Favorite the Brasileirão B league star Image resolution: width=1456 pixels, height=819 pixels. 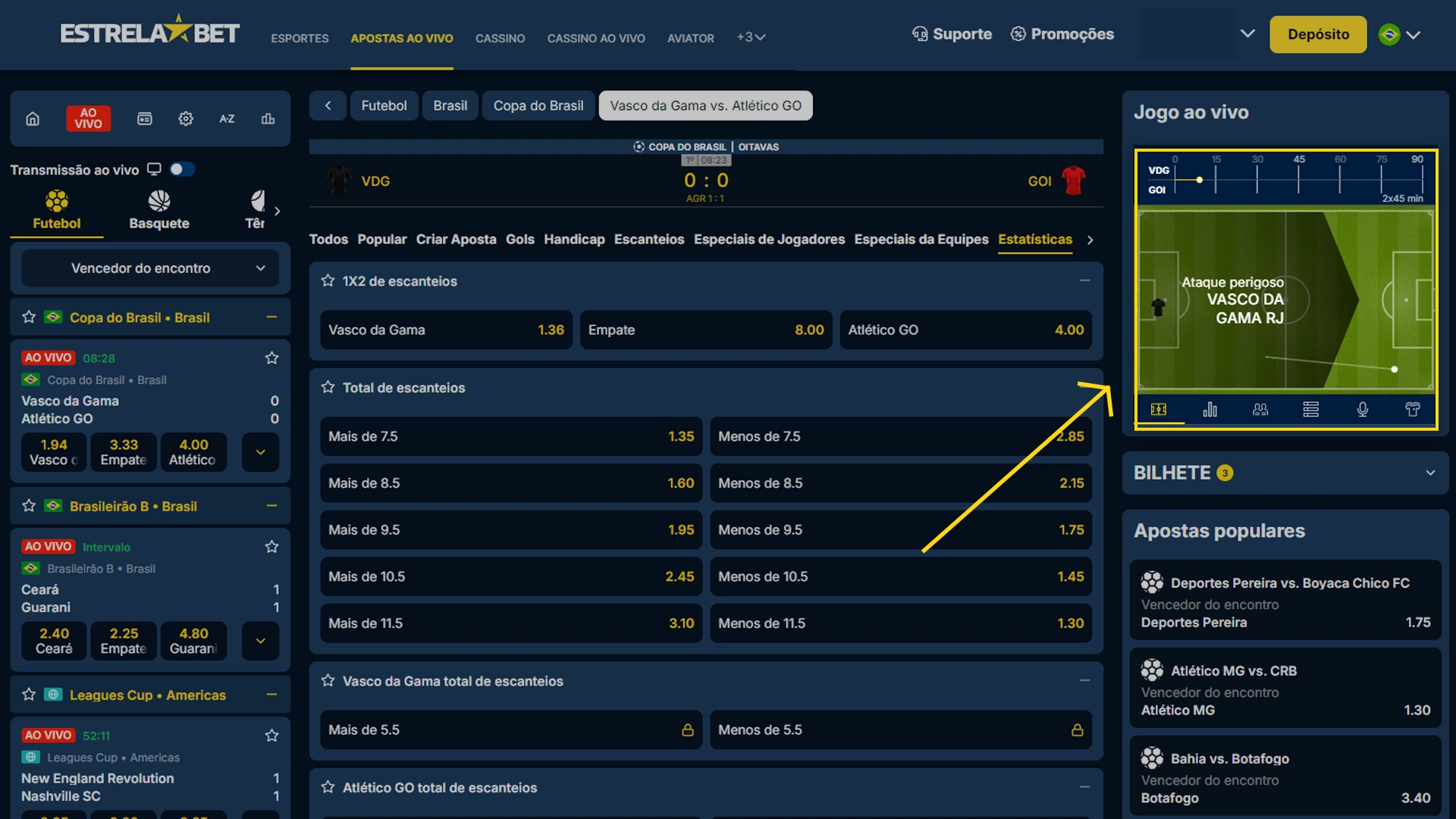click(29, 506)
